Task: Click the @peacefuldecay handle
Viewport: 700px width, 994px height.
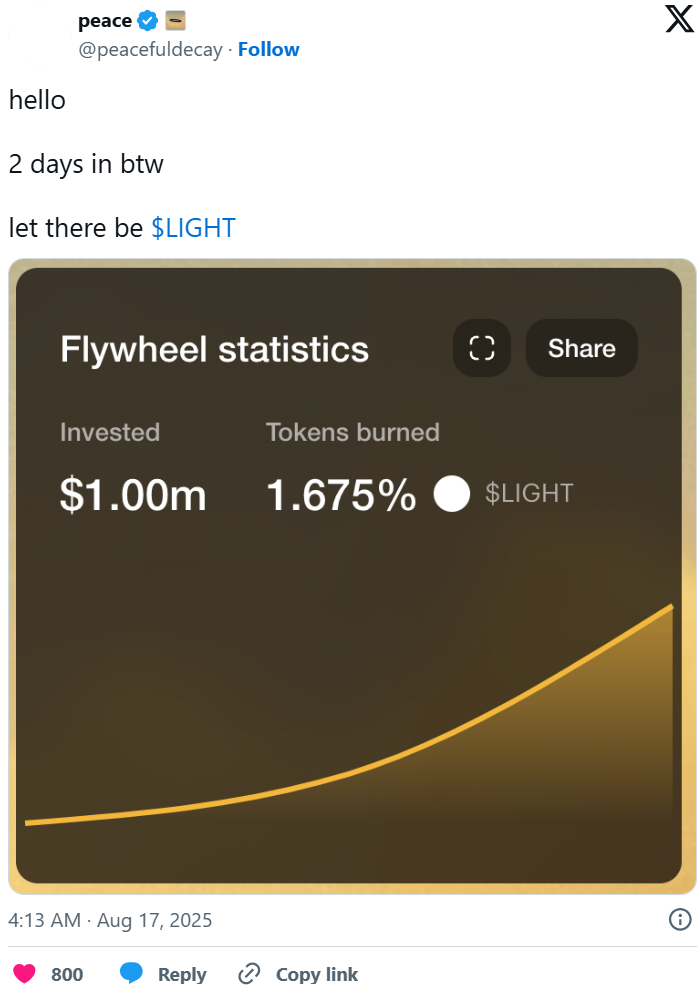Action: click(x=149, y=49)
